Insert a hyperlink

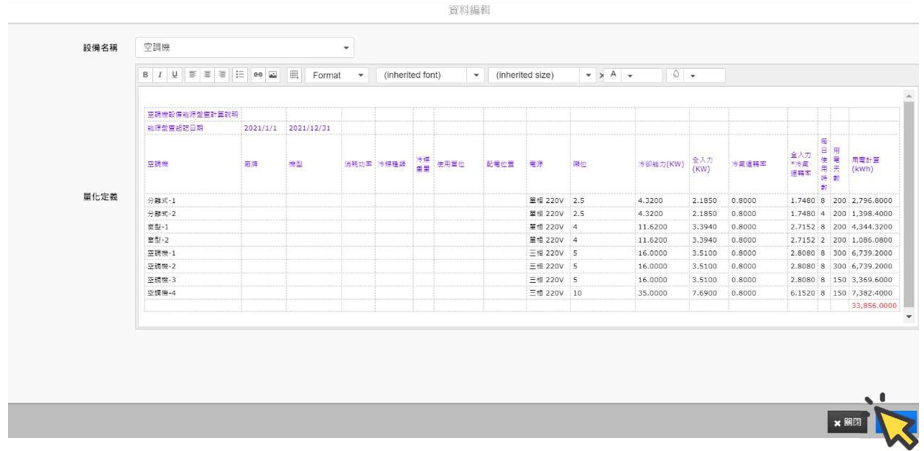click(x=258, y=75)
